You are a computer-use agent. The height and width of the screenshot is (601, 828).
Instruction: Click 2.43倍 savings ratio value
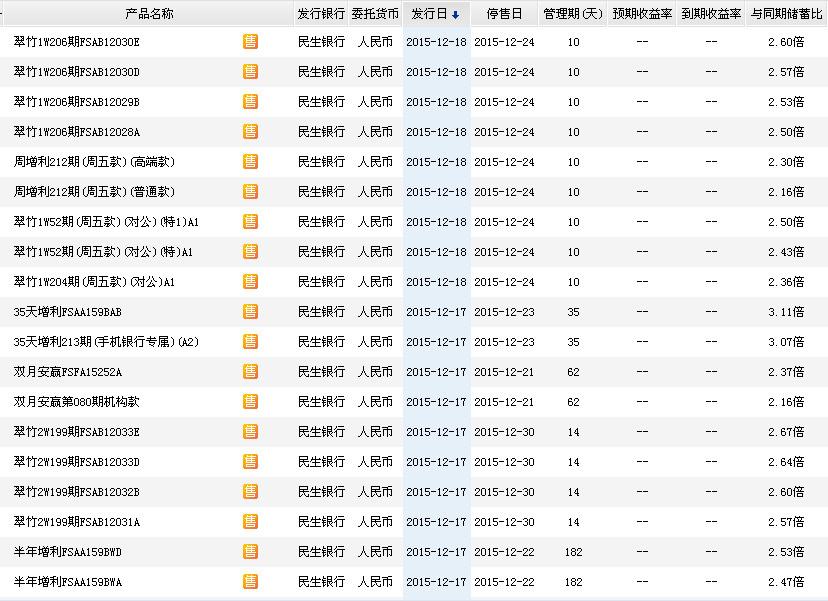(786, 252)
